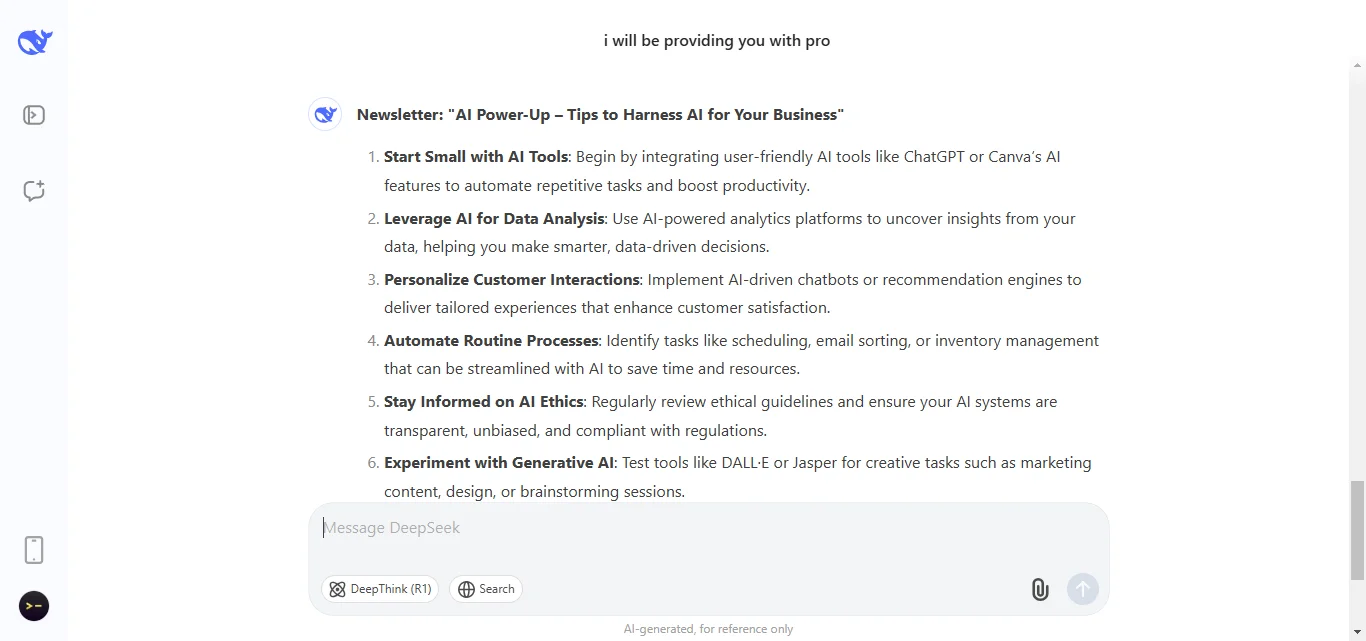Select the conversation title at the top
The image size is (1366, 641).
point(716,40)
